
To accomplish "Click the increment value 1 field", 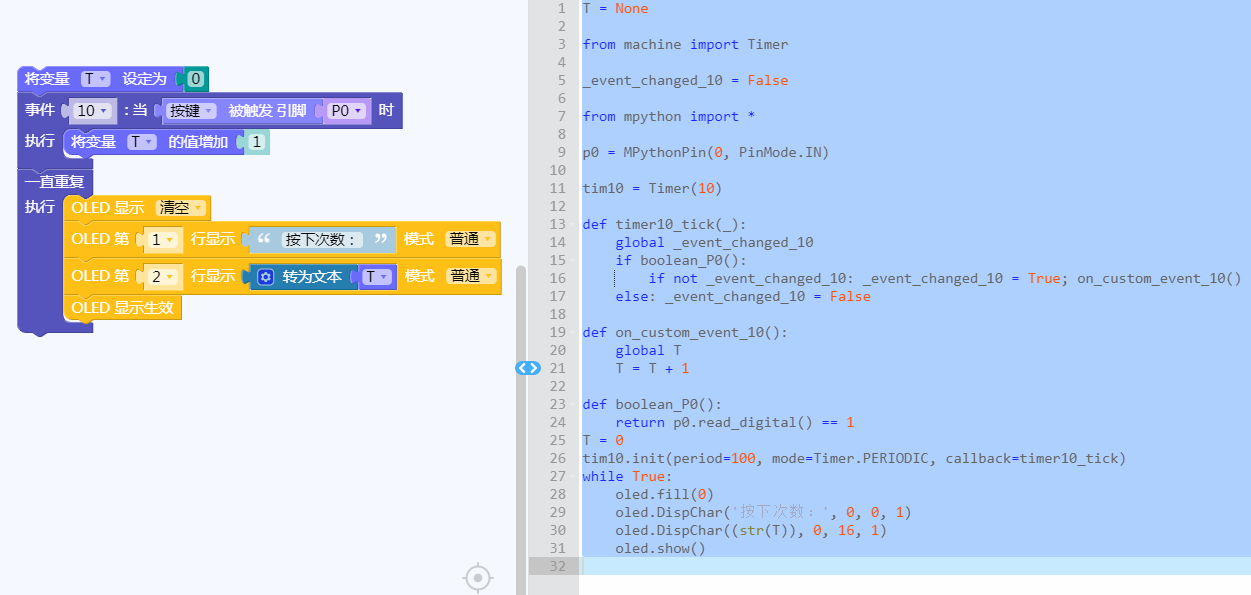I will (256, 143).
